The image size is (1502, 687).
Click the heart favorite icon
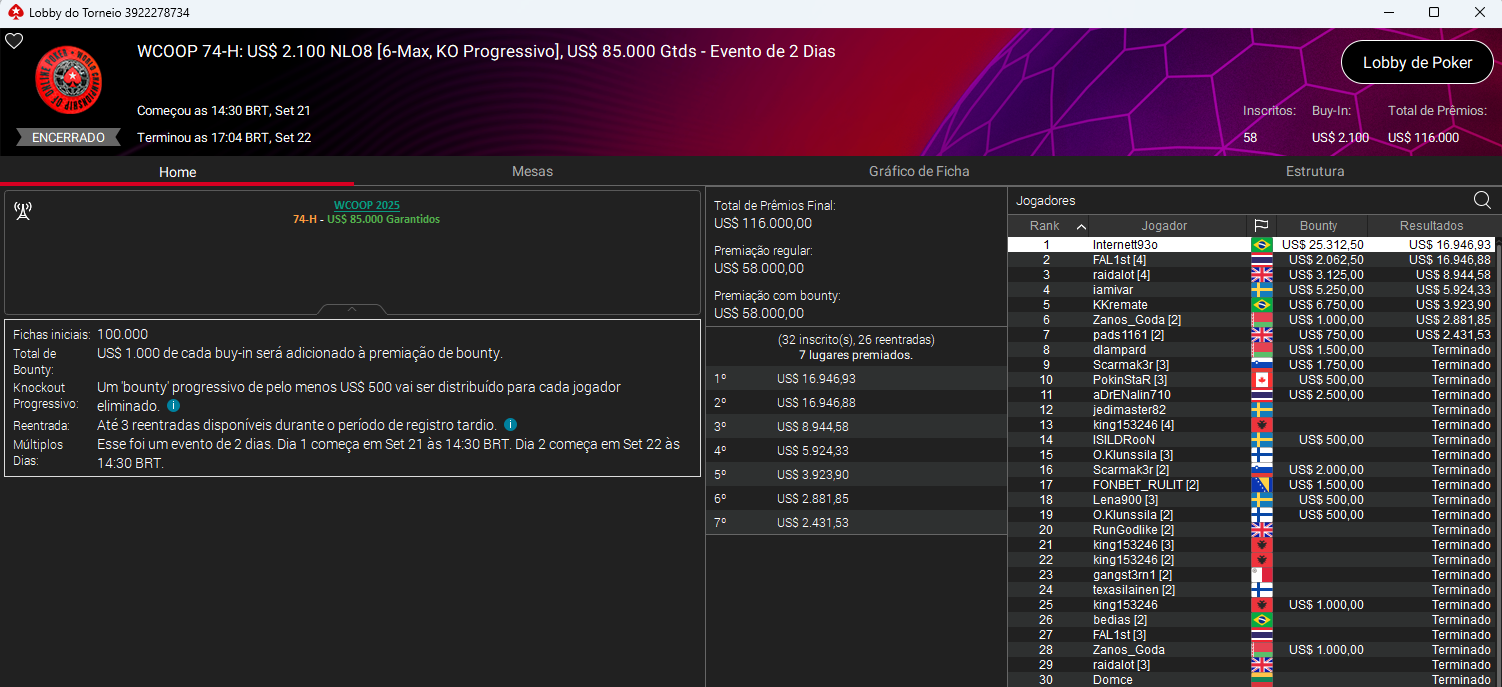(14, 41)
